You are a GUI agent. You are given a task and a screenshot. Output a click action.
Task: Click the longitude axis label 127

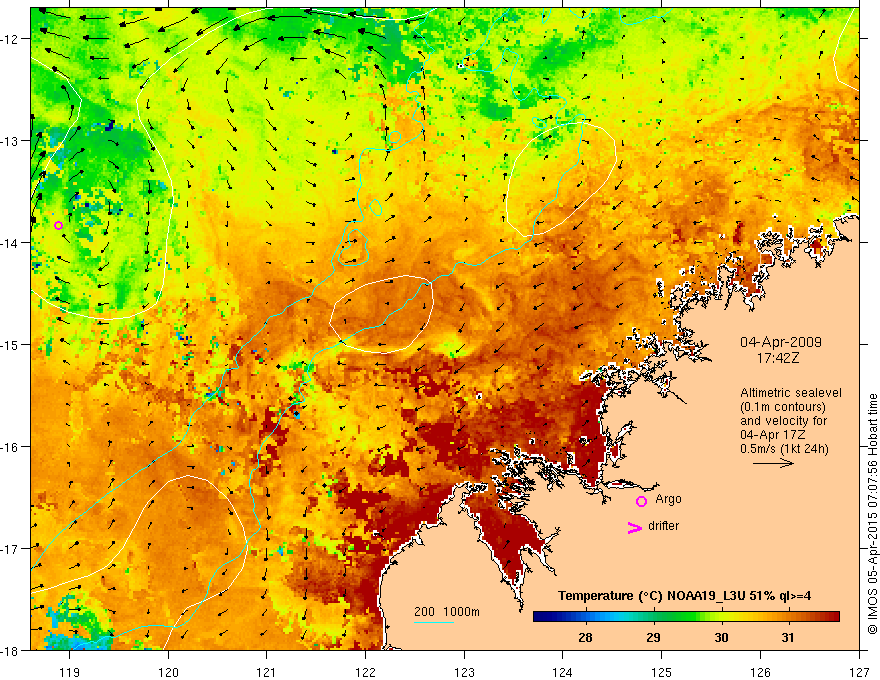[x=859, y=672]
